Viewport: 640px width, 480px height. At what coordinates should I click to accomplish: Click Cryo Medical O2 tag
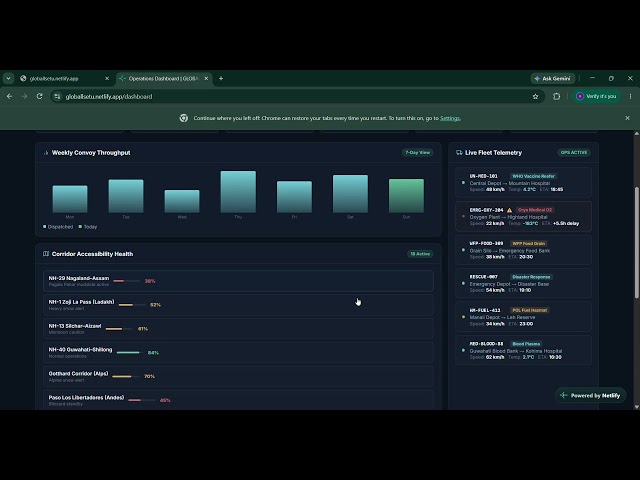coord(535,210)
